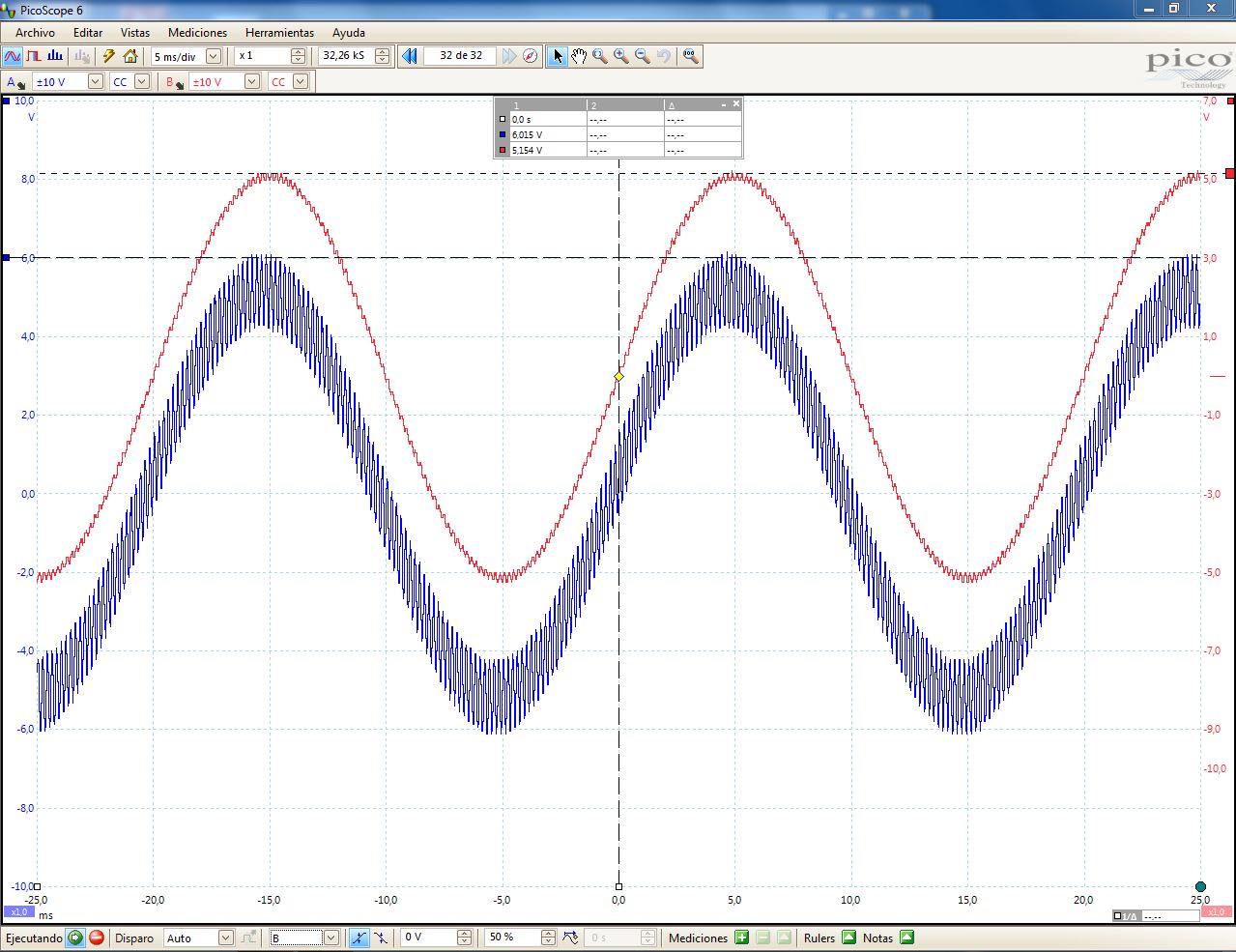Viewport: 1236px width, 952px height.
Task: Open Vistas menu
Action: point(135,32)
